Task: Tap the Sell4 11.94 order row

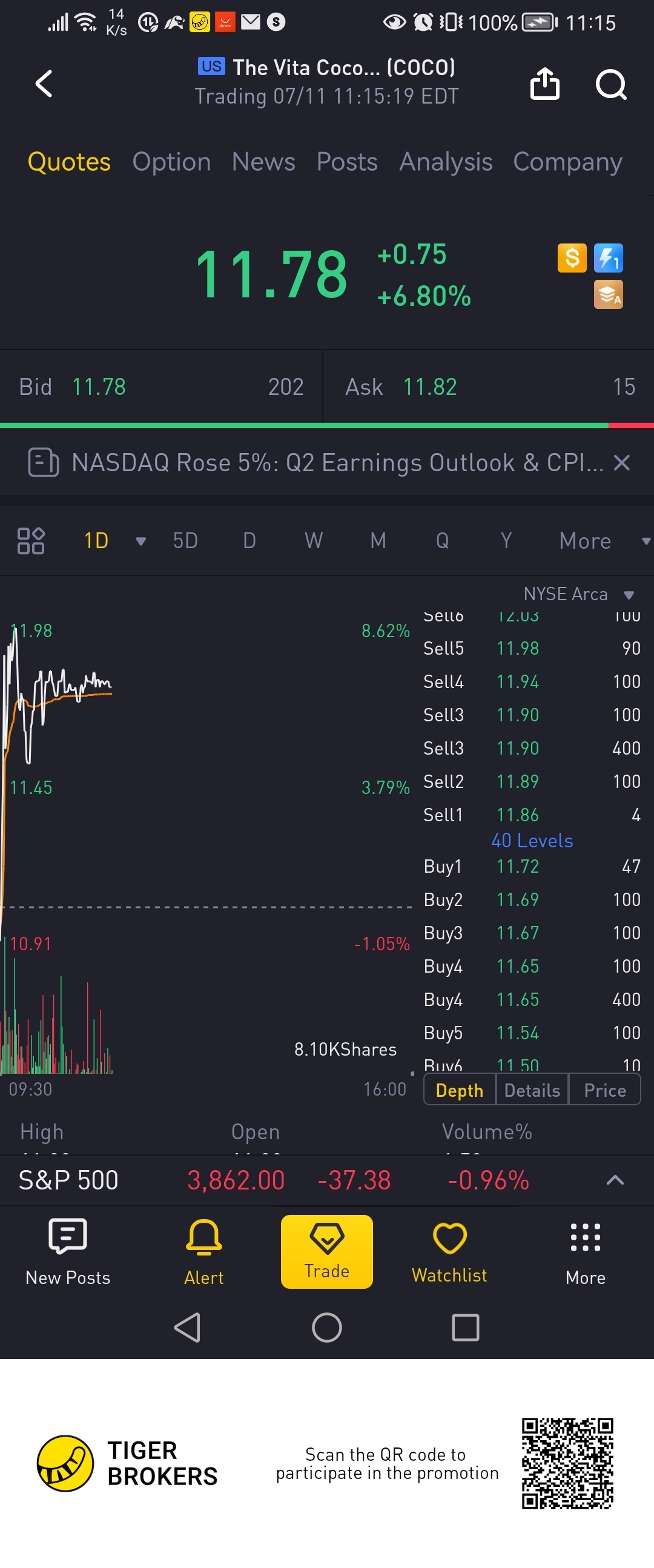Action: click(532, 681)
